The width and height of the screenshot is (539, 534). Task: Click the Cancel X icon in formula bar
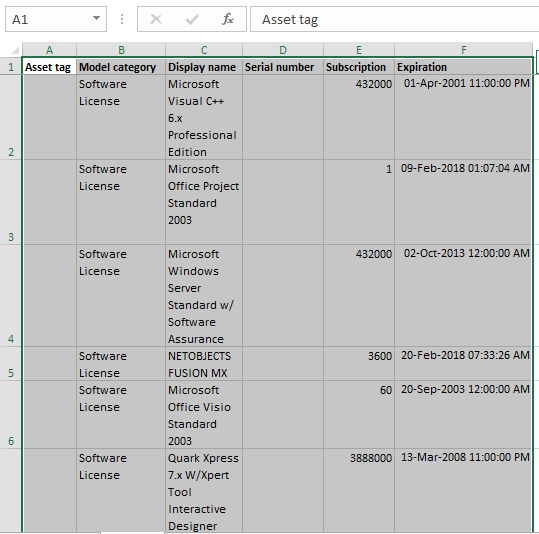coord(156,19)
